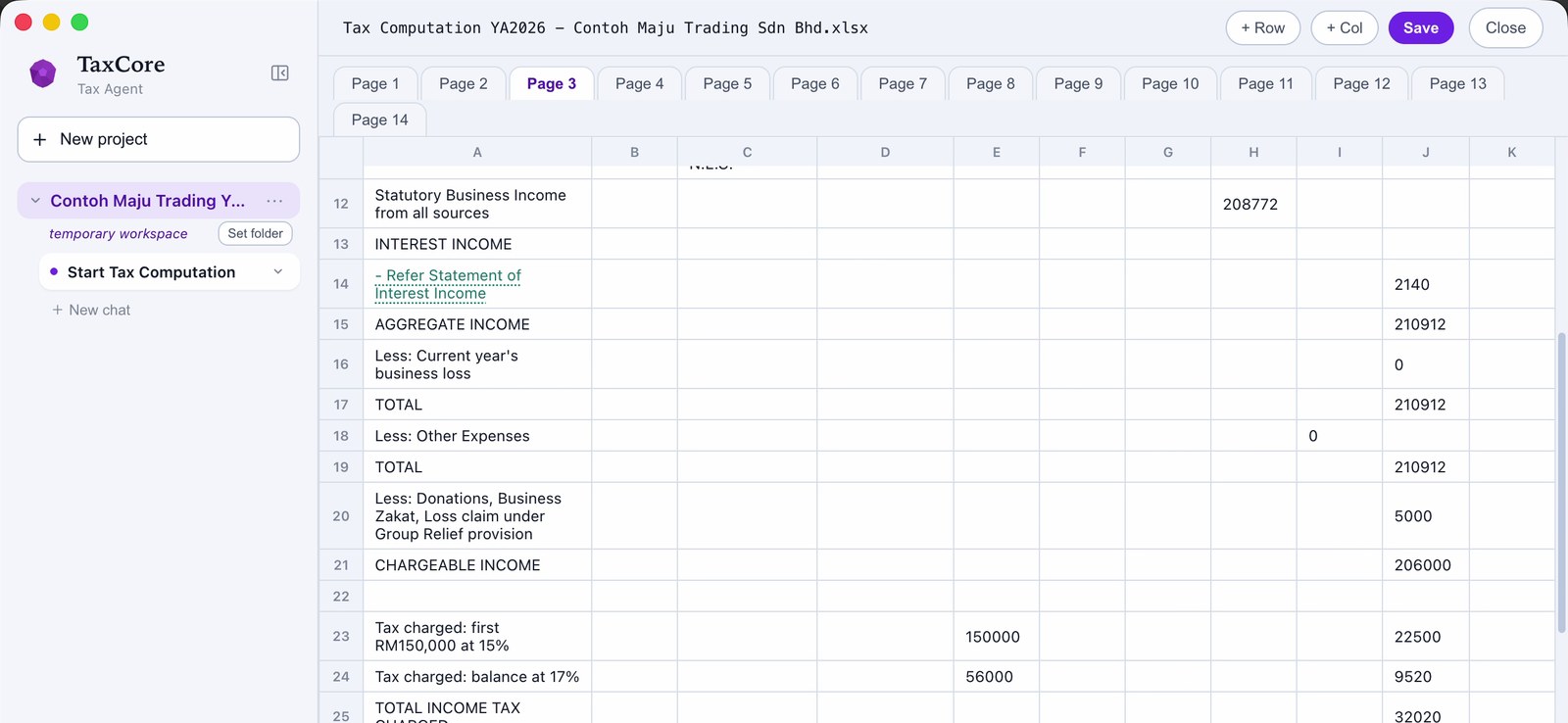The width and height of the screenshot is (1568, 723).
Task: Click the cell showing 150000
Action: tap(996, 637)
